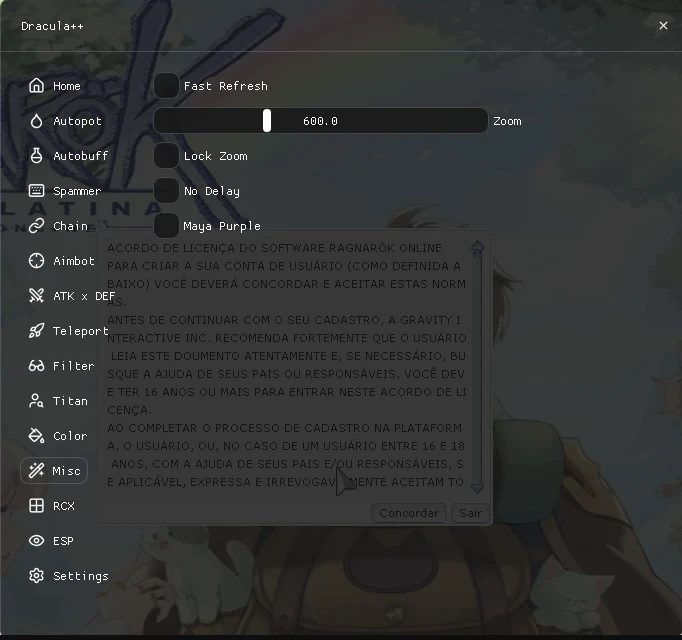Click the Sair button in license dialog
The image size is (682, 640).
tap(471, 513)
